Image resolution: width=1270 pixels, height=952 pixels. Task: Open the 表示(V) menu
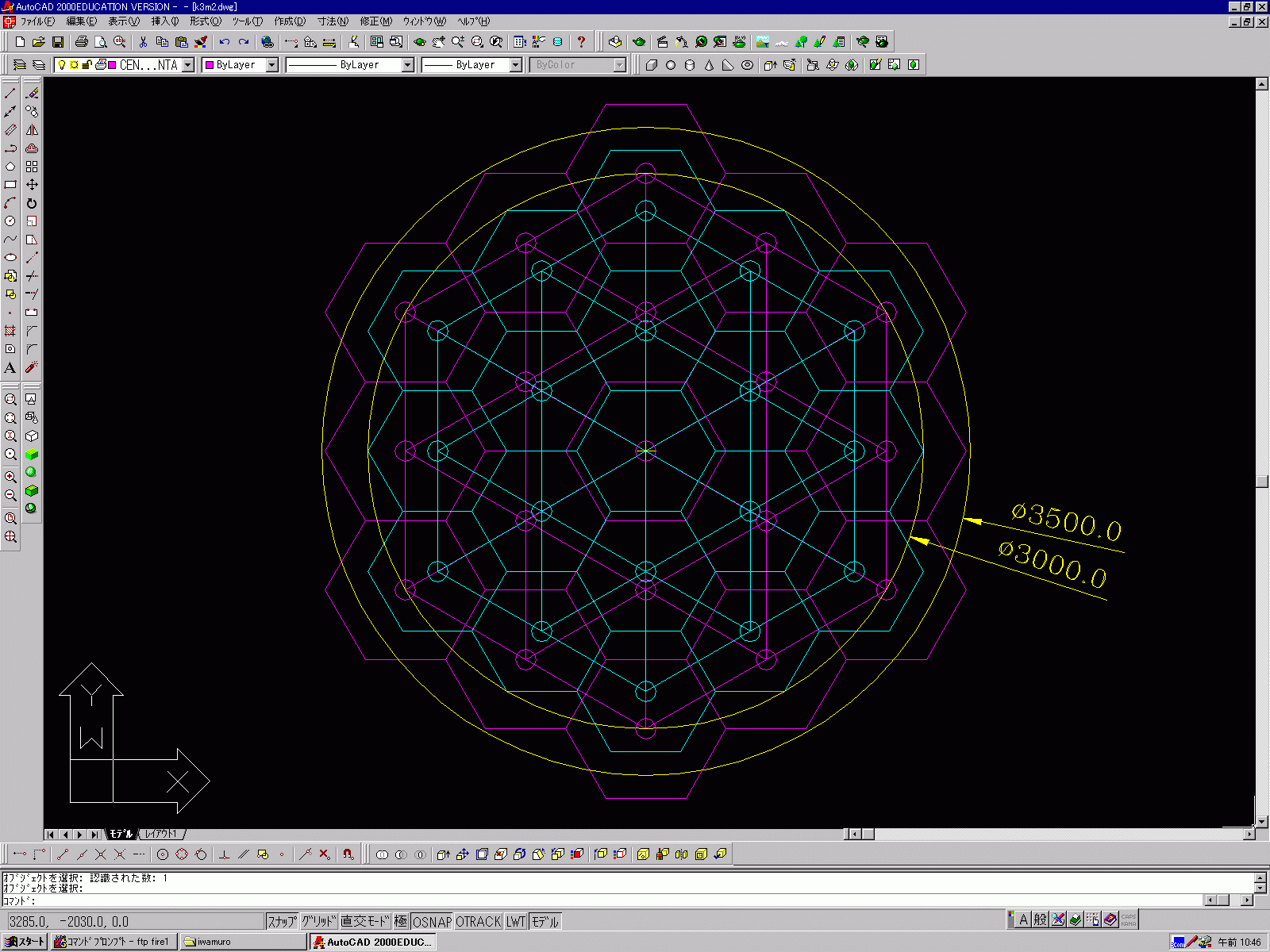(x=124, y=21)
